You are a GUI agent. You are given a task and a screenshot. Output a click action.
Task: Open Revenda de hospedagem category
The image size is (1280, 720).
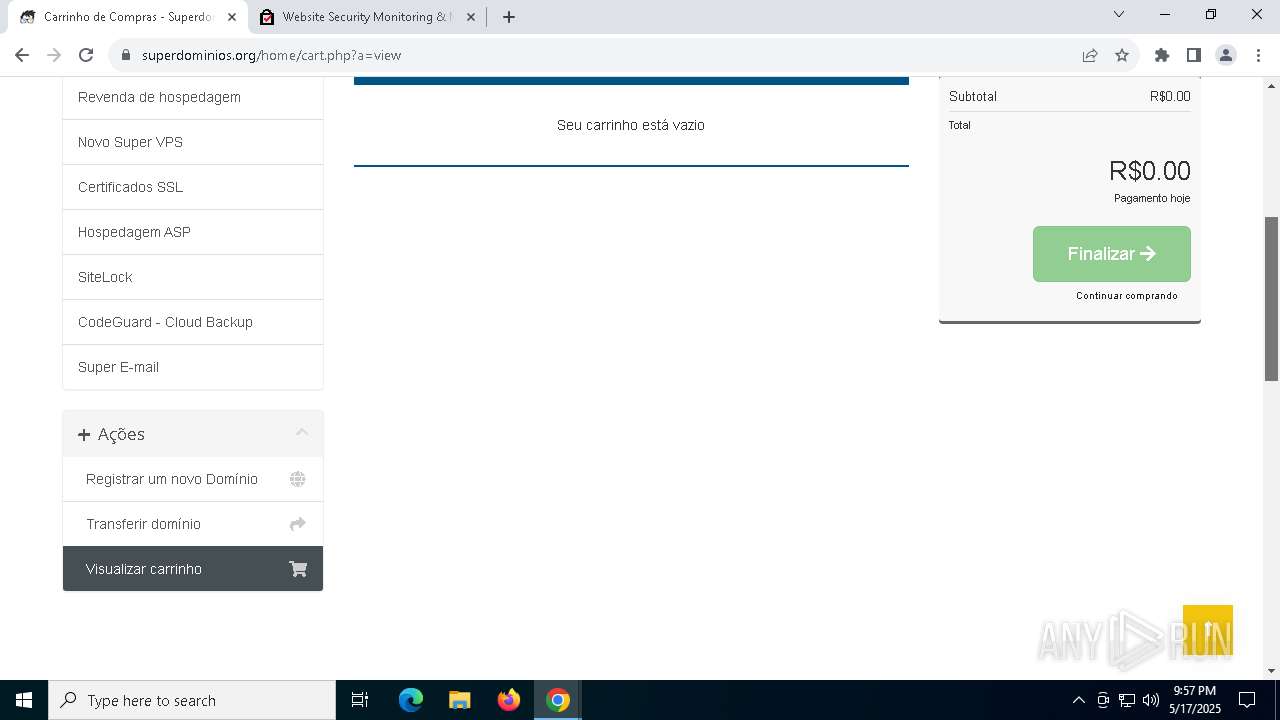pyautogui.click(x=193, y=97)
